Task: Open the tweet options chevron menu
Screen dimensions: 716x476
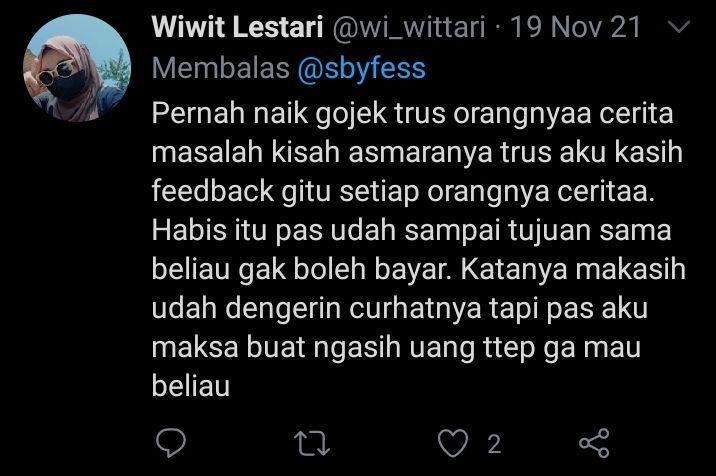Action: click(x=679, y=27)
